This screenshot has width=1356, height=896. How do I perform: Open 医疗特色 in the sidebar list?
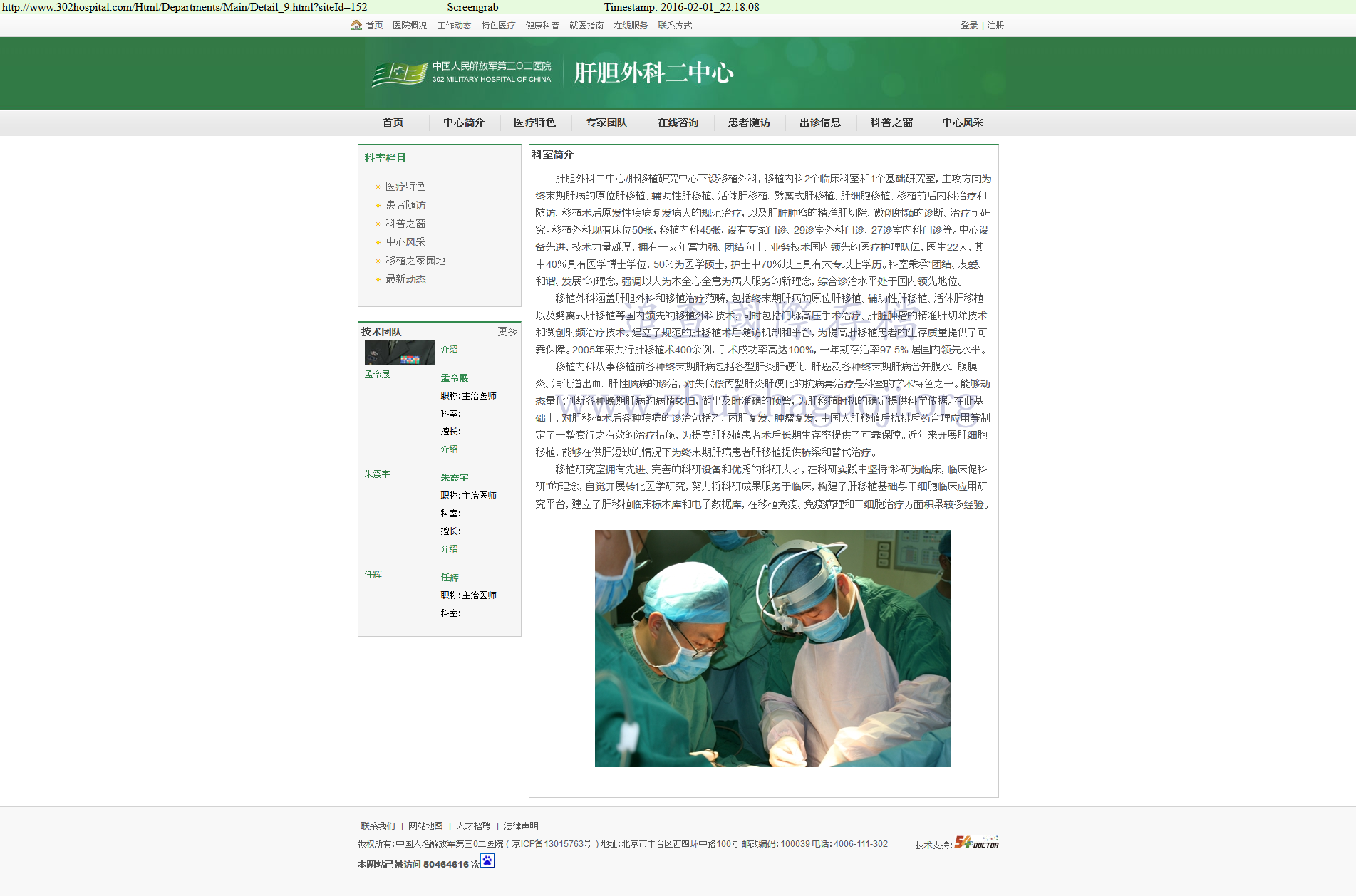tap(405, 187)
